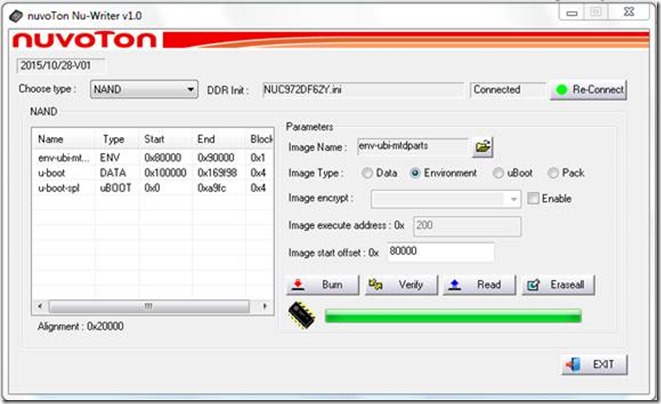Enable the image encrypt checkbox
Screen dimensions: 661x404
click(533, 198)
